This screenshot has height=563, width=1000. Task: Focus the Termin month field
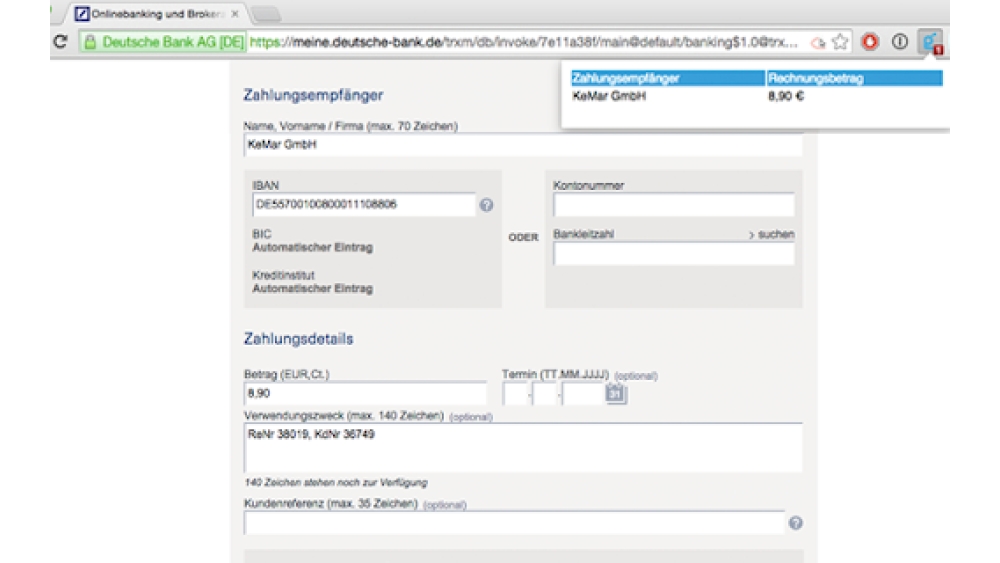point(545,393)
